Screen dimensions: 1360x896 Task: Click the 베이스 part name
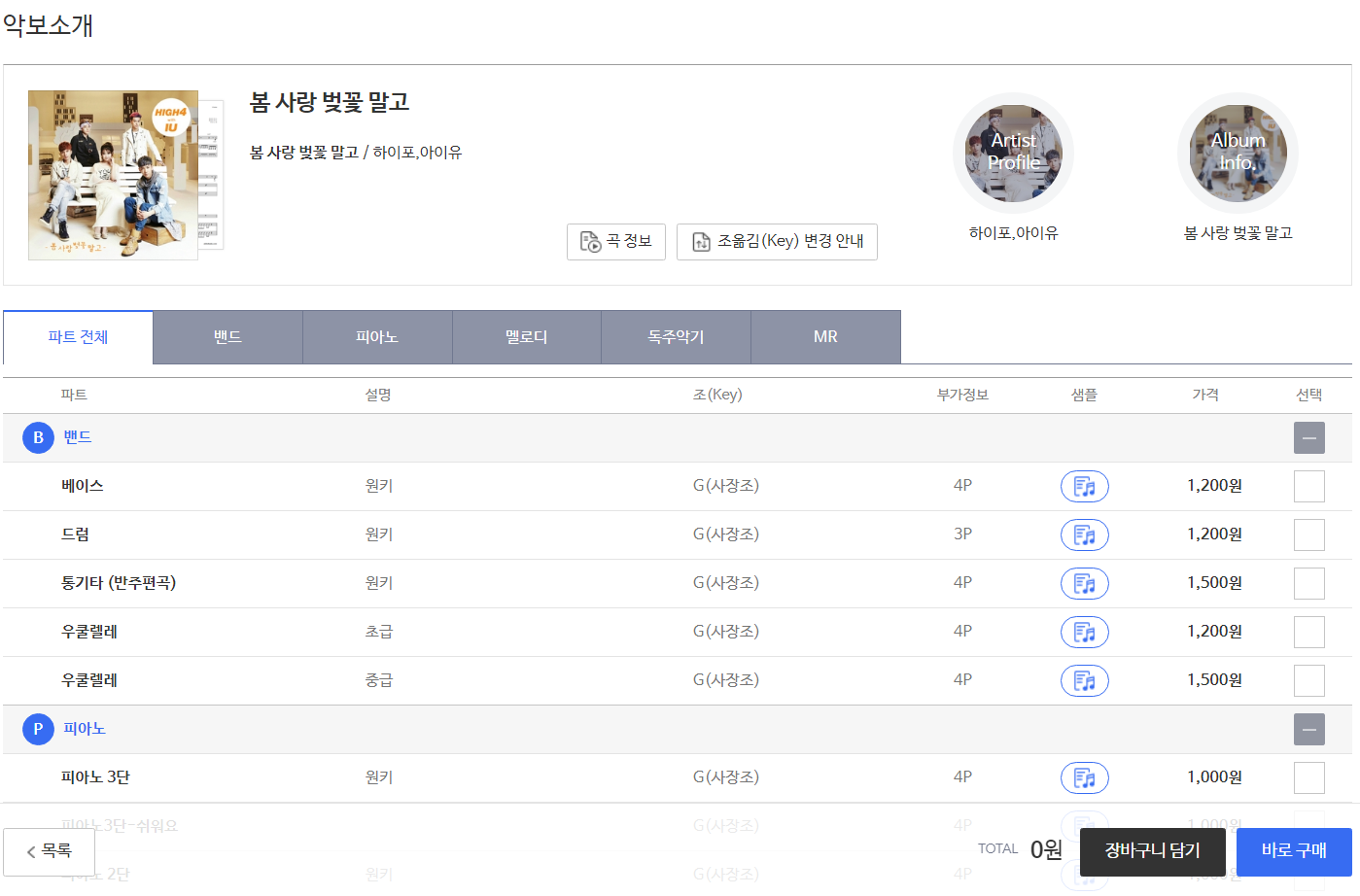(83, 486)
